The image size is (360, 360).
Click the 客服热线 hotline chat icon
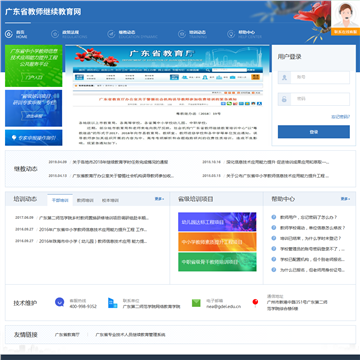click(x=60, y=302)
